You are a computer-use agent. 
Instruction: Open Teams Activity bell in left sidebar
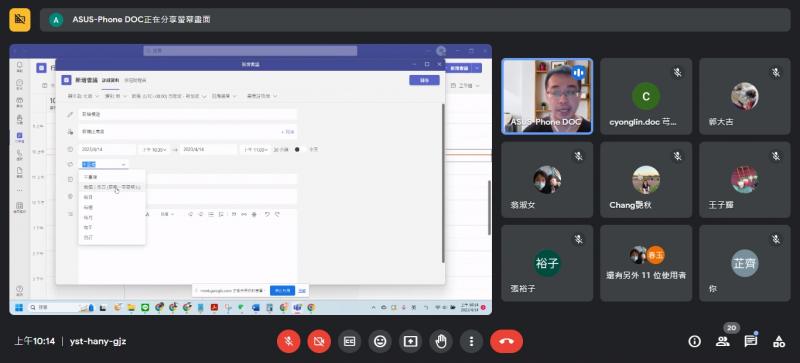[x=20, y=67]
